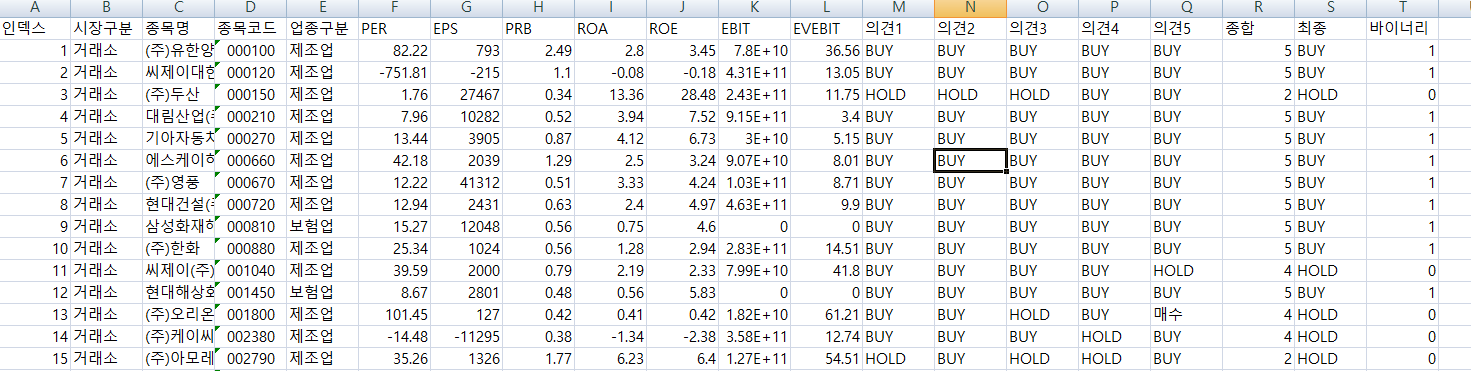Viewport: 1471px width, 371px height.
Task: Click PRB value 2.49
Action: [x=539, y=50]
